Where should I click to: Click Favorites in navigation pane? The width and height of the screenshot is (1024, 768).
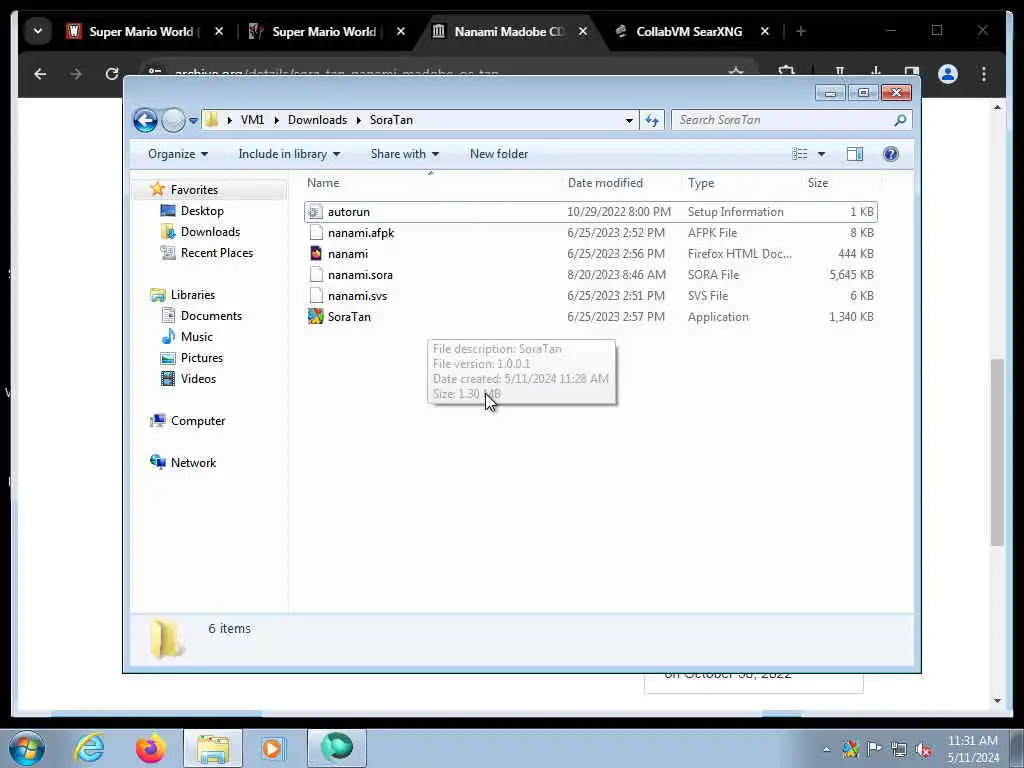pos(194,189)
